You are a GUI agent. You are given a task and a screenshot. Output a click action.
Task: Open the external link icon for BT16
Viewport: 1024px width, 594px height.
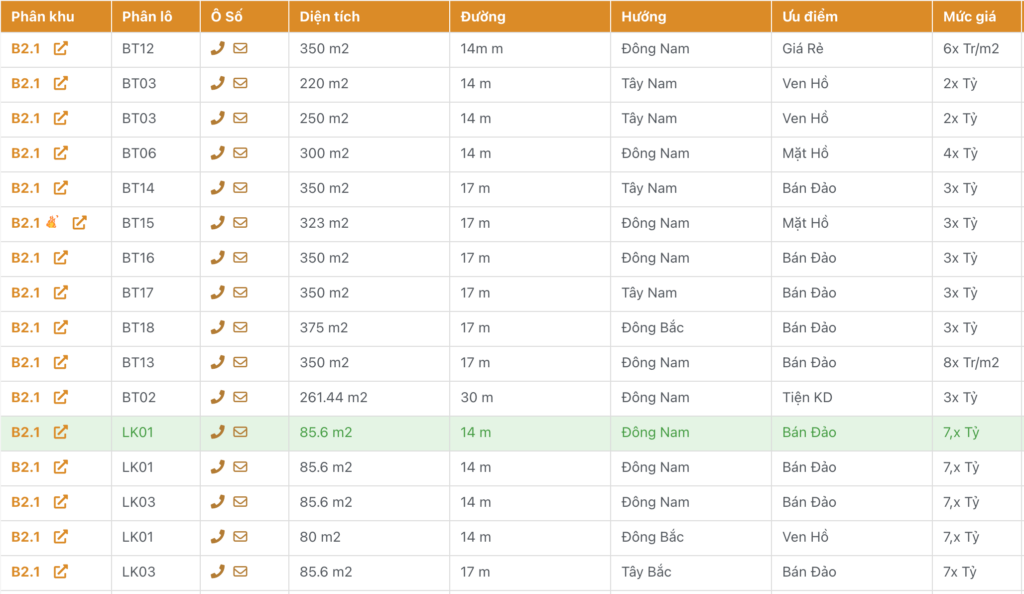pyautogui.click(x=61, y=258)
